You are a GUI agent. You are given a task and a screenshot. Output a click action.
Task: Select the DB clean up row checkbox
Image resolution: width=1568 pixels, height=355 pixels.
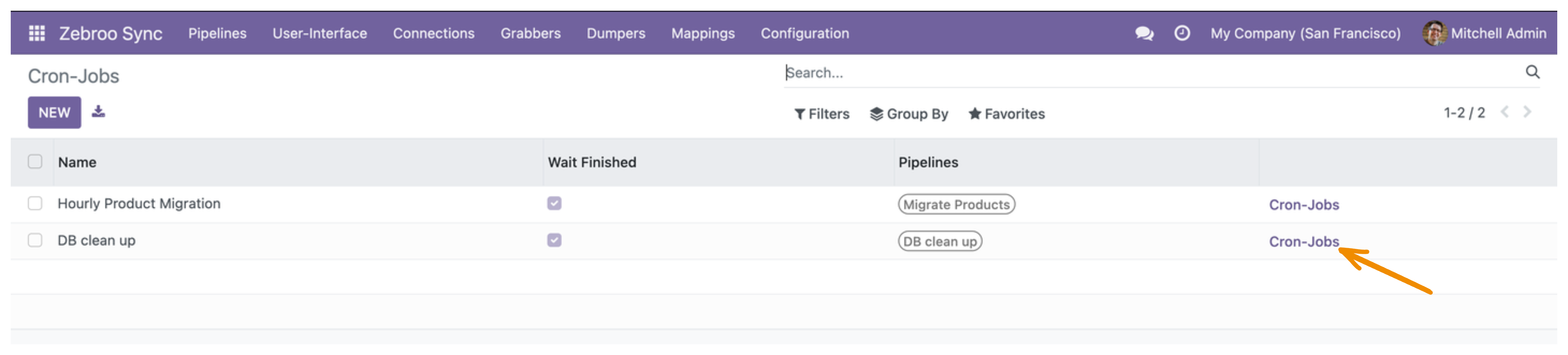(35, 240)
